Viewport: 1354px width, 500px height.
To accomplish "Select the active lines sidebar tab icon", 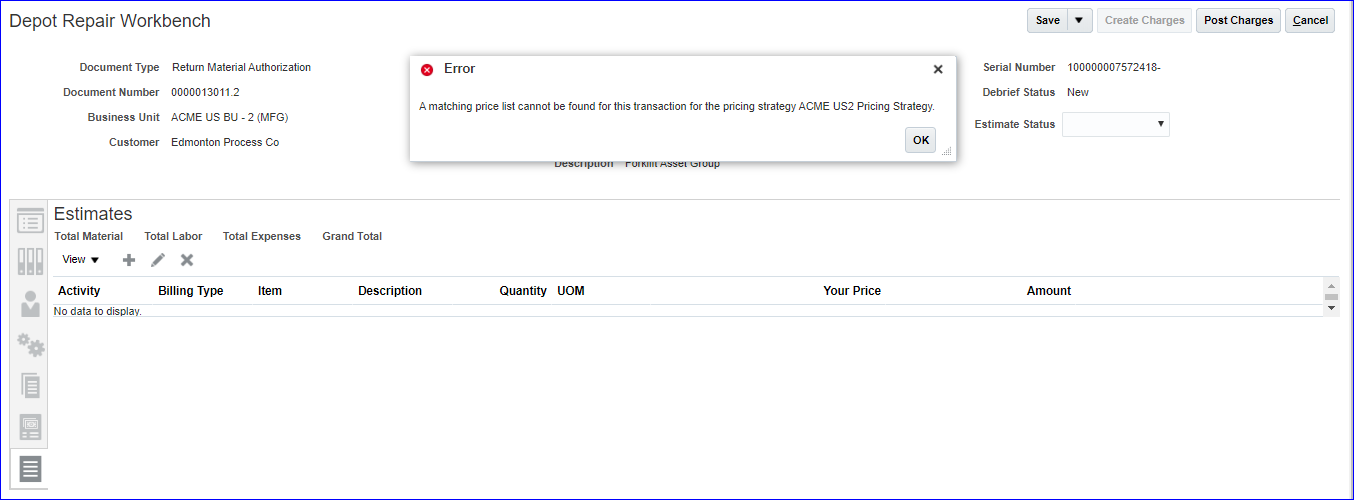I will tap(30, 468).
